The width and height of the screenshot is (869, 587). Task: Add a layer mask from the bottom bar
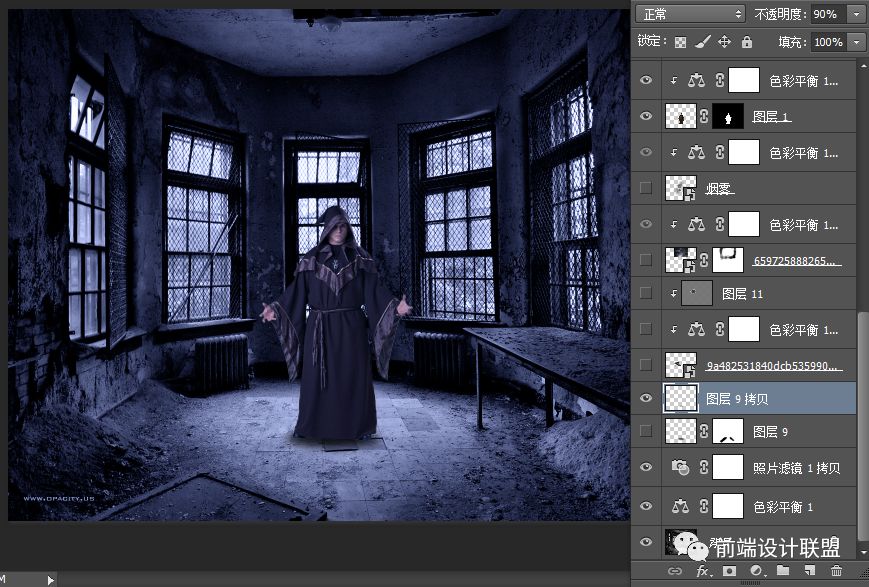coord(729,571)
